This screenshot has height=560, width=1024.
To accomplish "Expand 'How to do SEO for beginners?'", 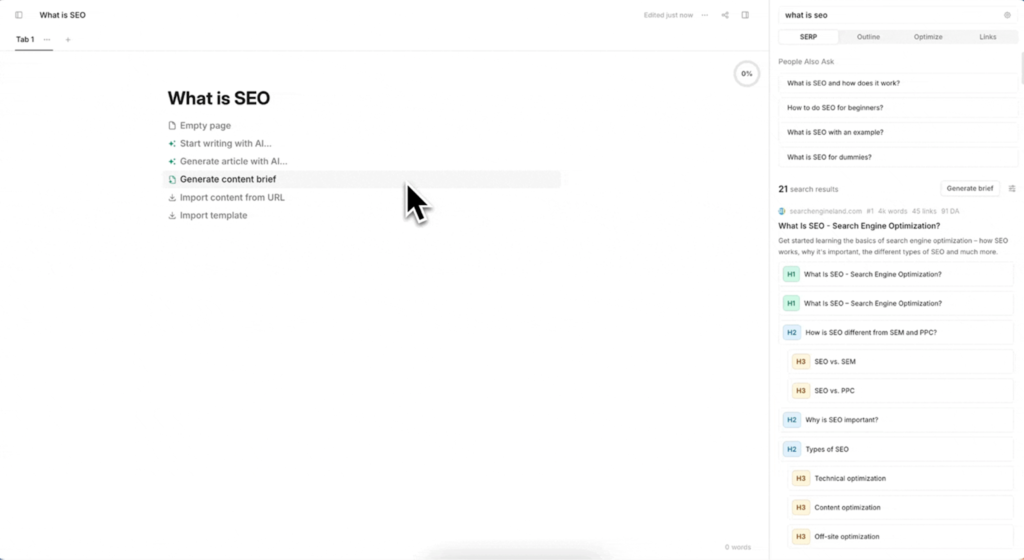I will click(x=897, y=108).
